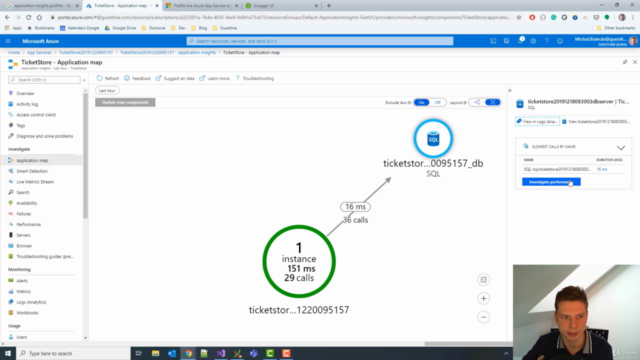This screenshot has height=360, width=640.
Task: Pin the Application map blade
Action: pos(624,62)
